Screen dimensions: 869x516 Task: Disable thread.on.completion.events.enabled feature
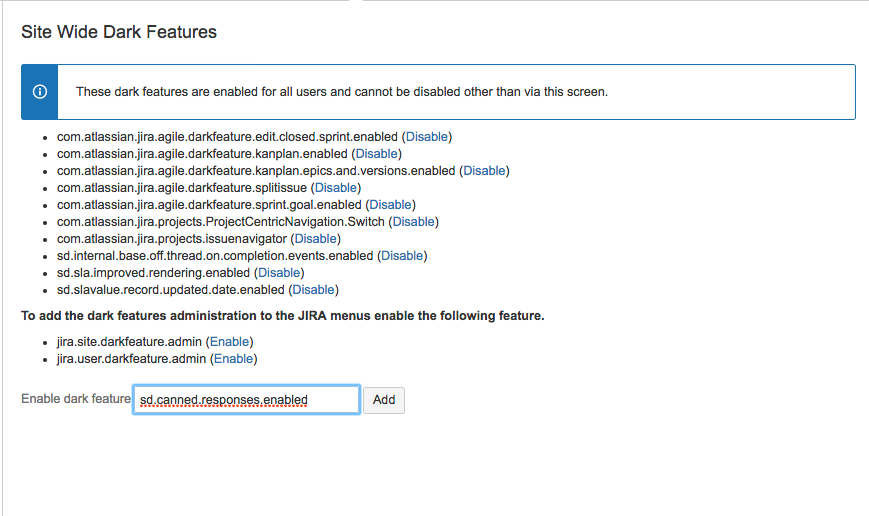click(x=402, y=256)
